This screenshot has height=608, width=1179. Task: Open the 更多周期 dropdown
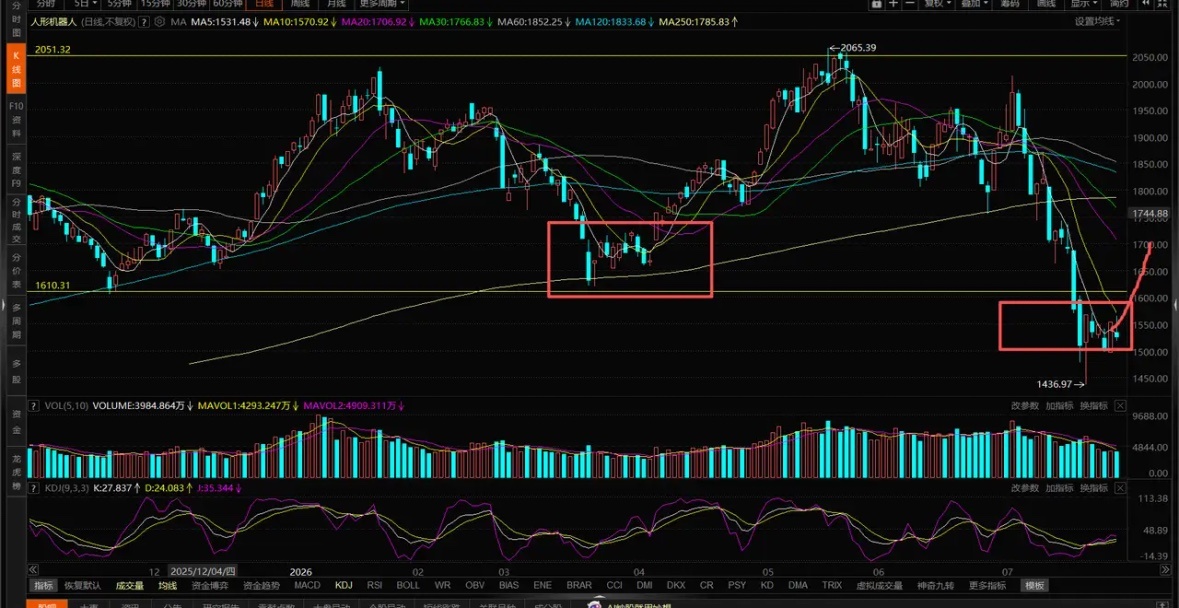tap(382, 4)
